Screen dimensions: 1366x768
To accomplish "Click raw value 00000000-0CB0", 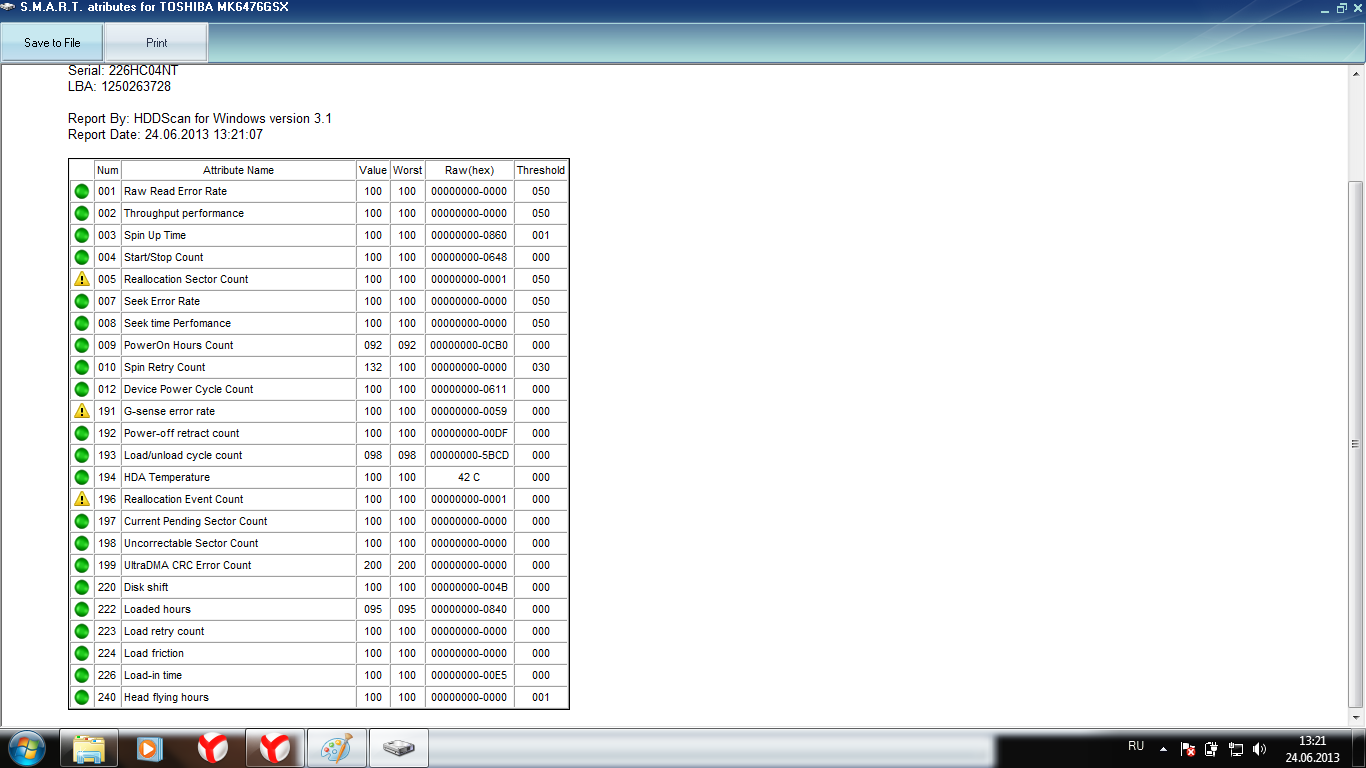I will point(469,345).
